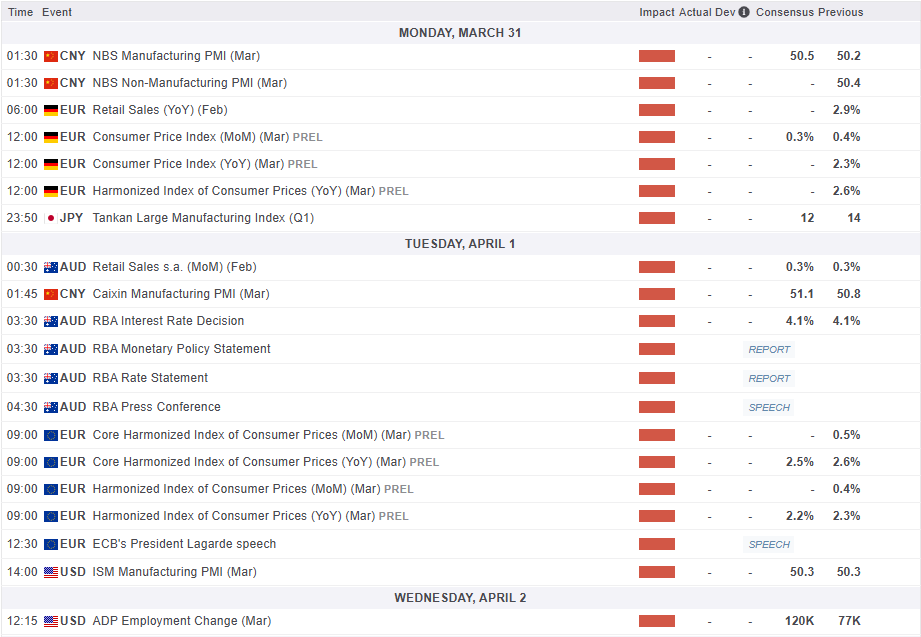Expand Australian Retail Sales s.a. (MoM) row
Screen dimensions: 921x637
(x=174, y=267)
